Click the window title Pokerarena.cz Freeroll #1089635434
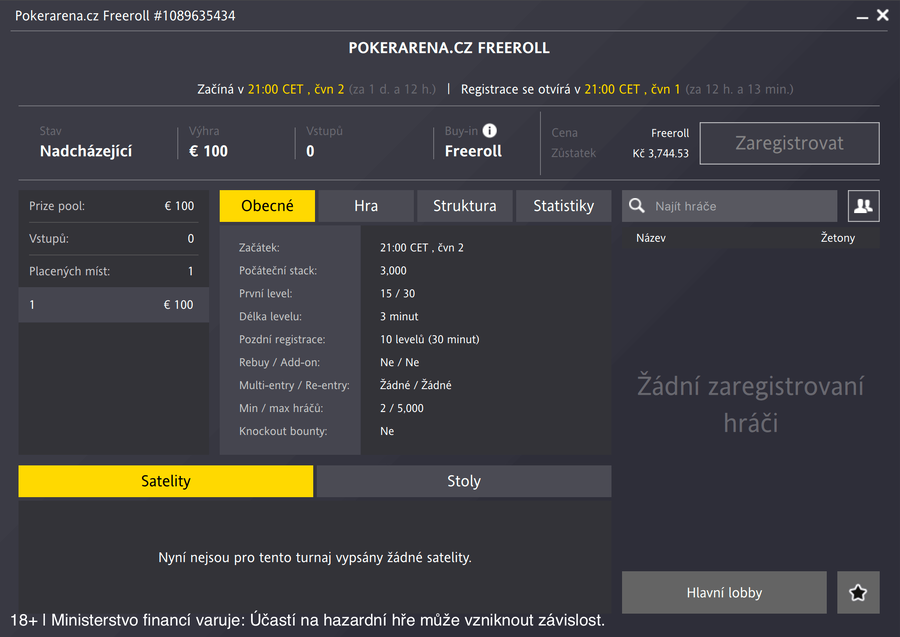 125,15
